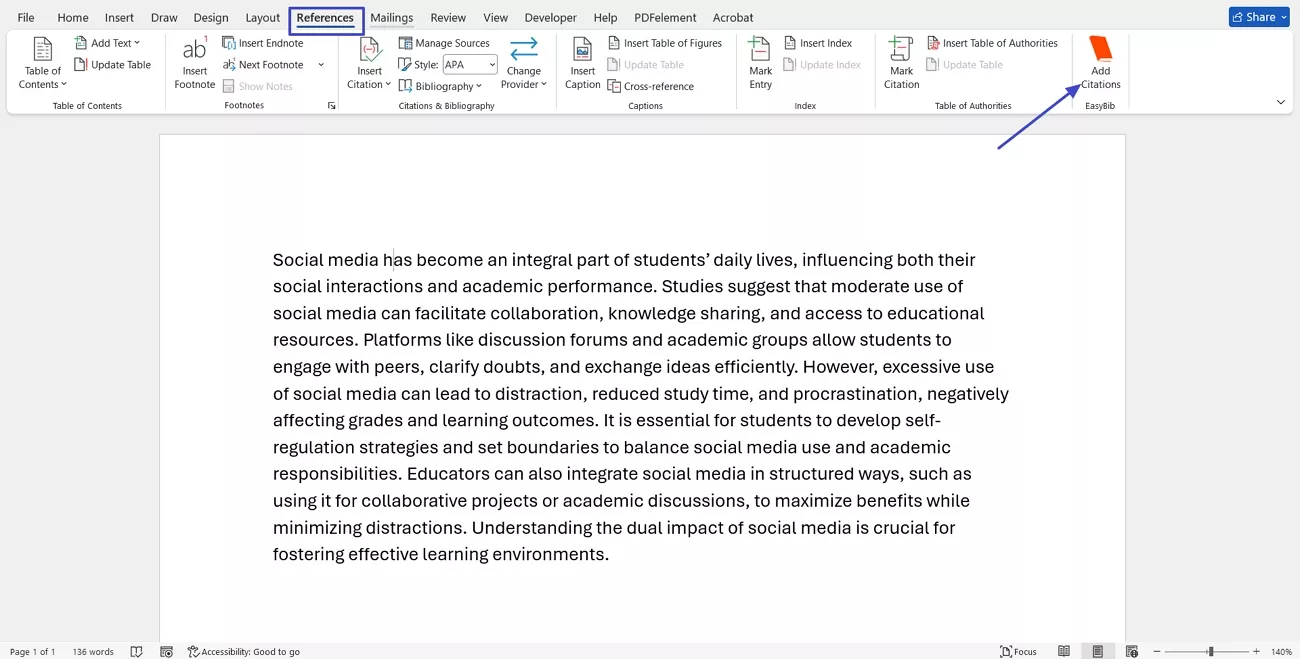Switch to the Mailings ribbon tab
Screen dimensions: 1300x659
(x=391, y=17)
